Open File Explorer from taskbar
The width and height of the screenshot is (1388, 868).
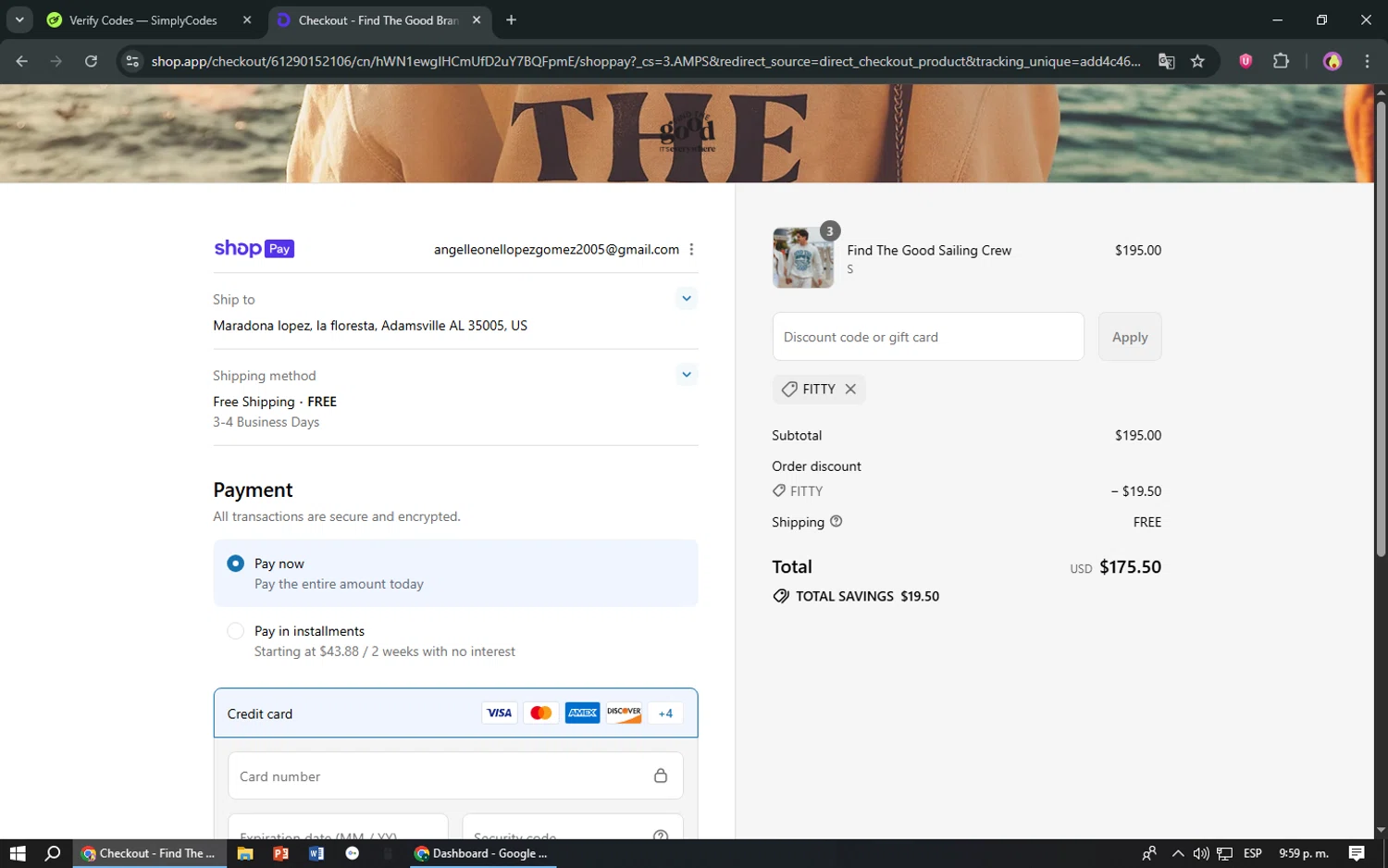pos(245,853)
